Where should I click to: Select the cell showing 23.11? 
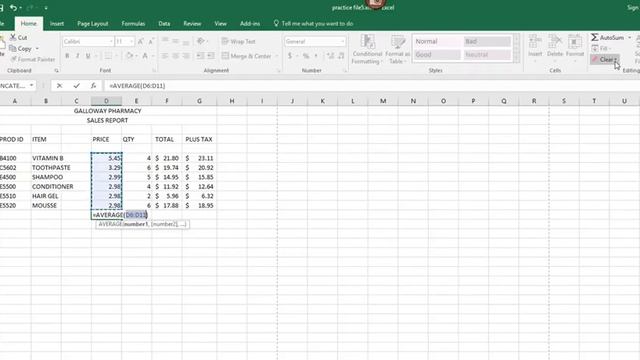200,158
